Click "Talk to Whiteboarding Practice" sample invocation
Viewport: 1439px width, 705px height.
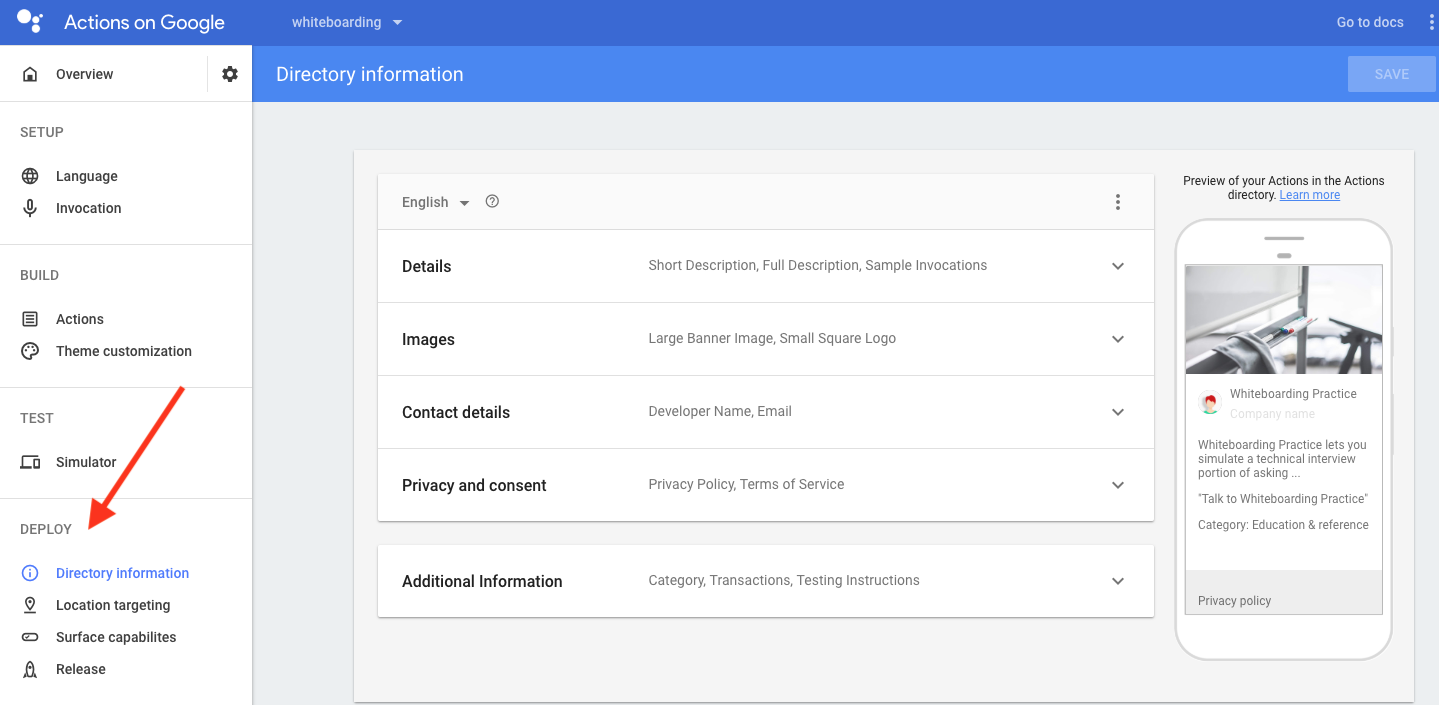(1283, 499)
